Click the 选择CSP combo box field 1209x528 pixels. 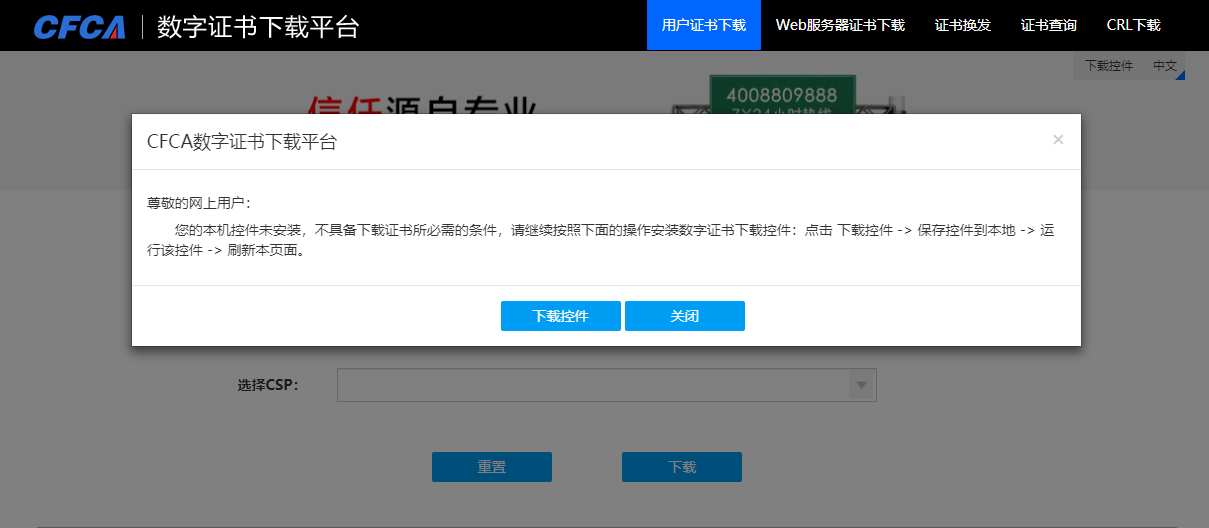click(607, 385)
